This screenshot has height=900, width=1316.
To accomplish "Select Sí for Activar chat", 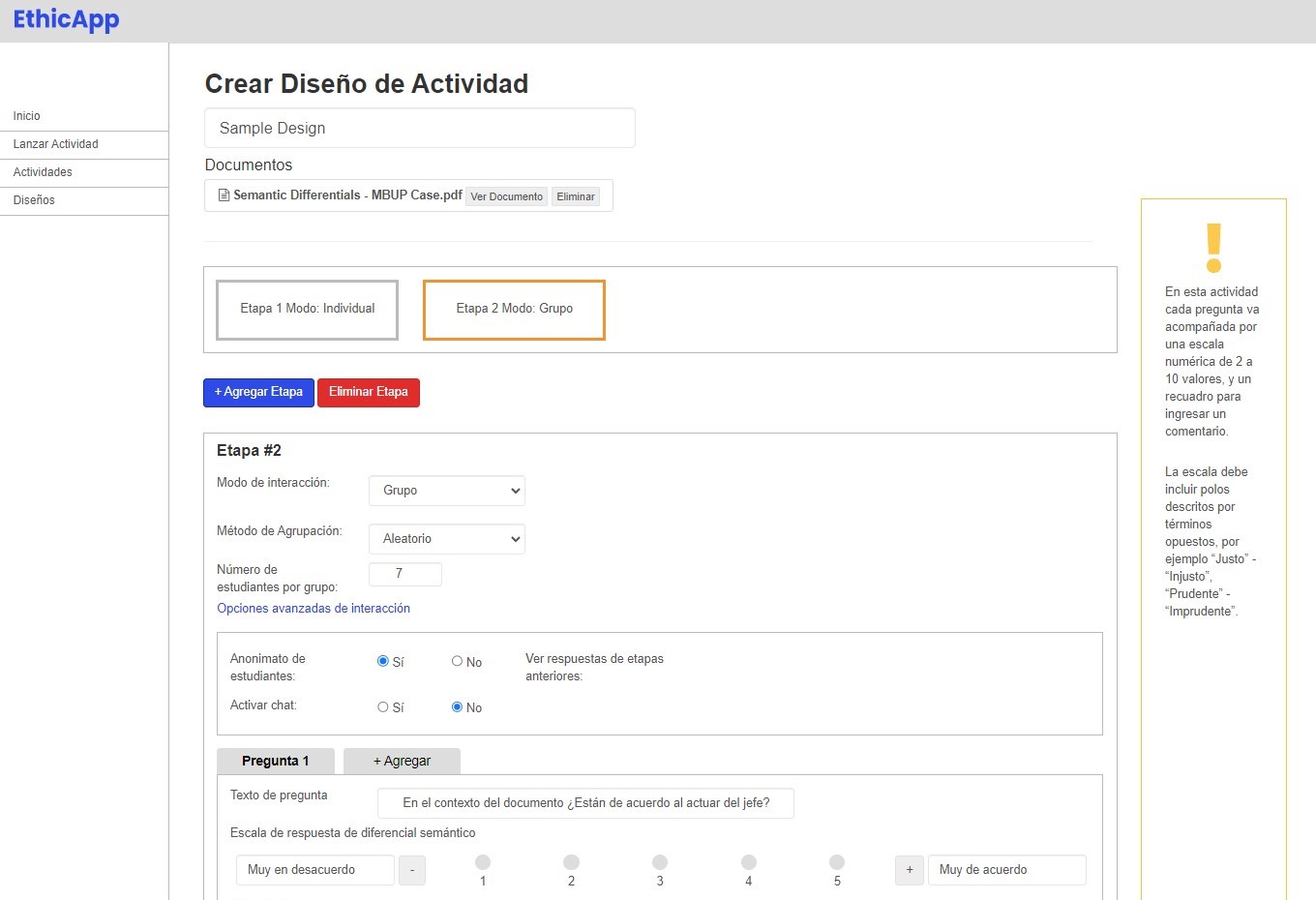I will pos(383,706).
